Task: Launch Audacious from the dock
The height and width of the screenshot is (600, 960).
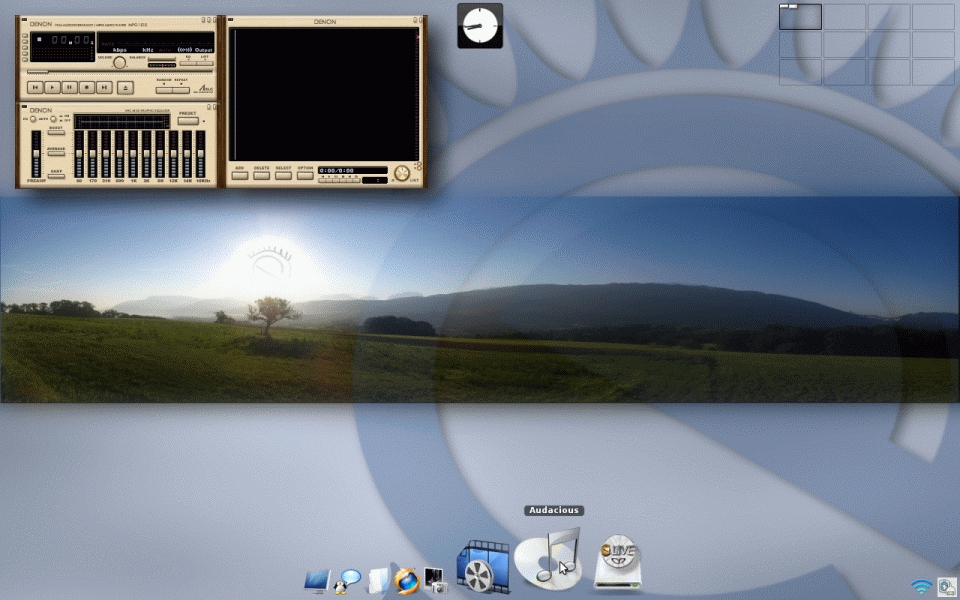Action: click(548, 558)
